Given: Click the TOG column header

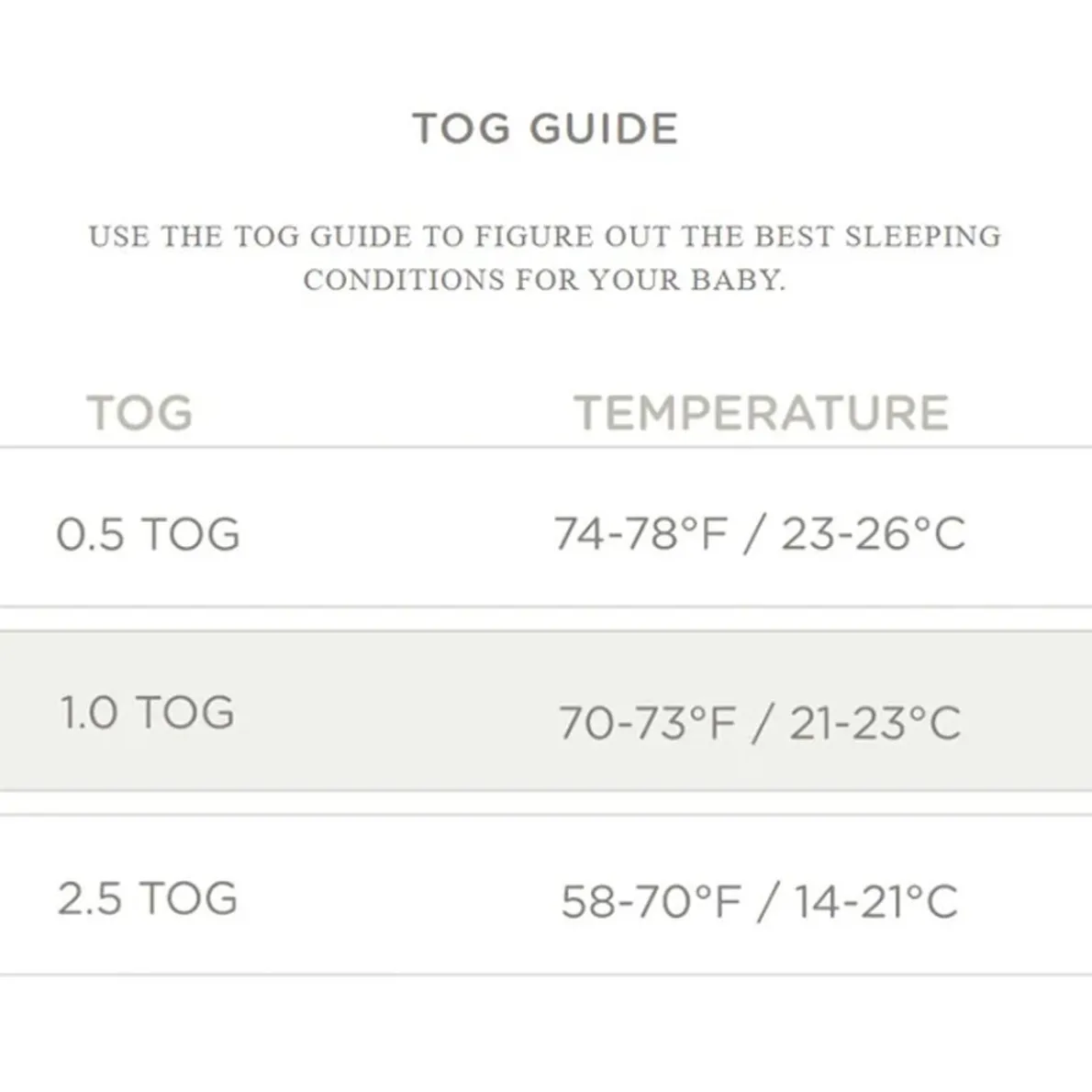Looking at the screenshot, I should click(139, 413).
